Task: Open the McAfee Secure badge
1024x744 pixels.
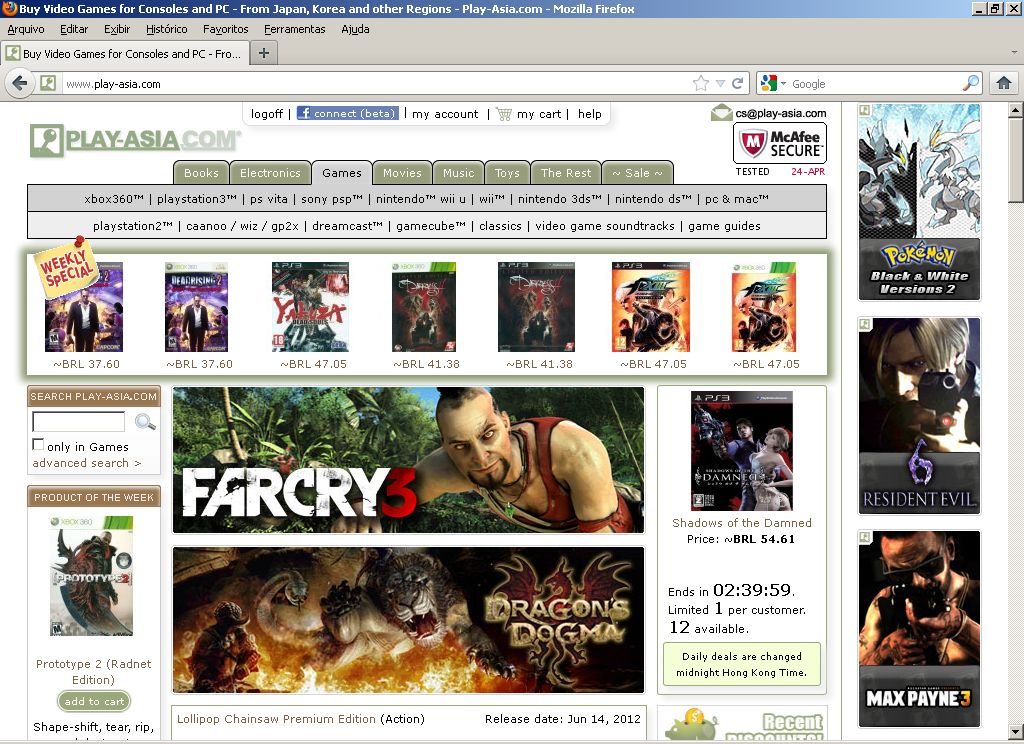Action: pyautogui.click(x=779, y=144)
